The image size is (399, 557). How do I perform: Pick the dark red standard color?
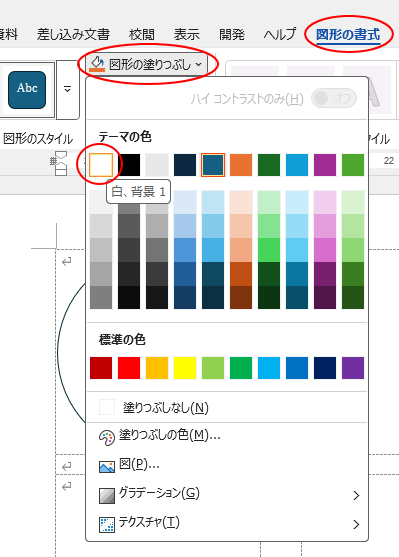pyautogui.click(x=101, y=368)
